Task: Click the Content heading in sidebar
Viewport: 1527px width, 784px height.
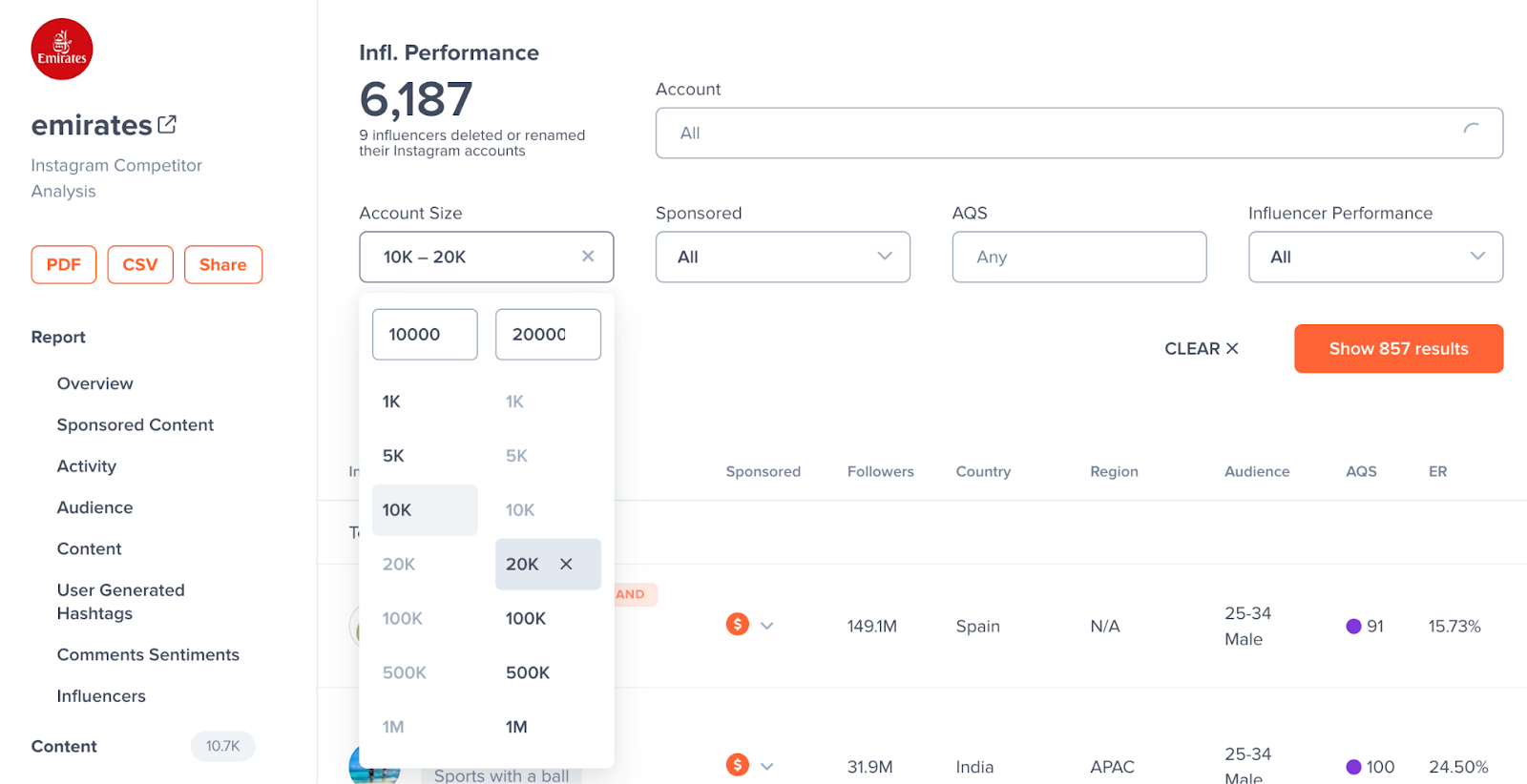Action: point(64,746)
